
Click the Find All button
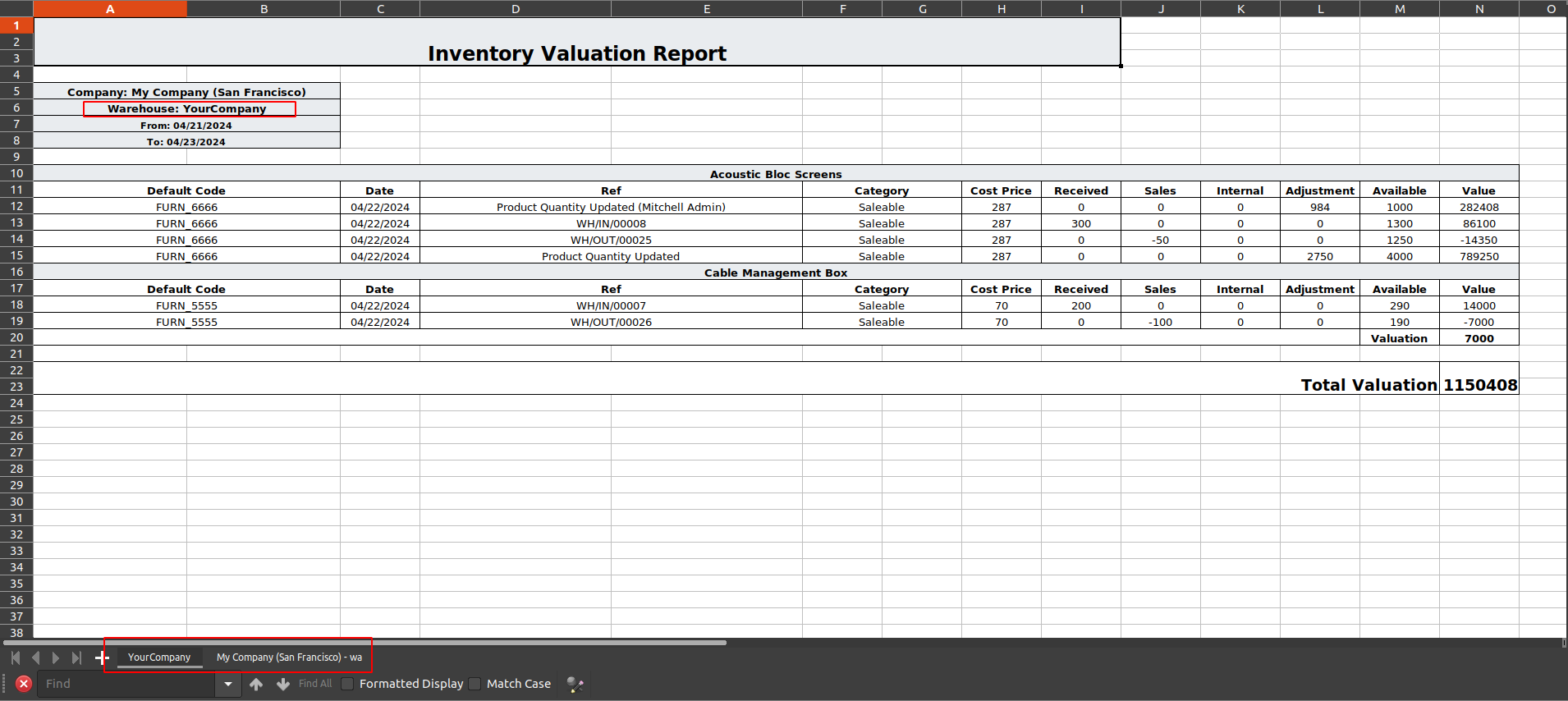point(315,684)
